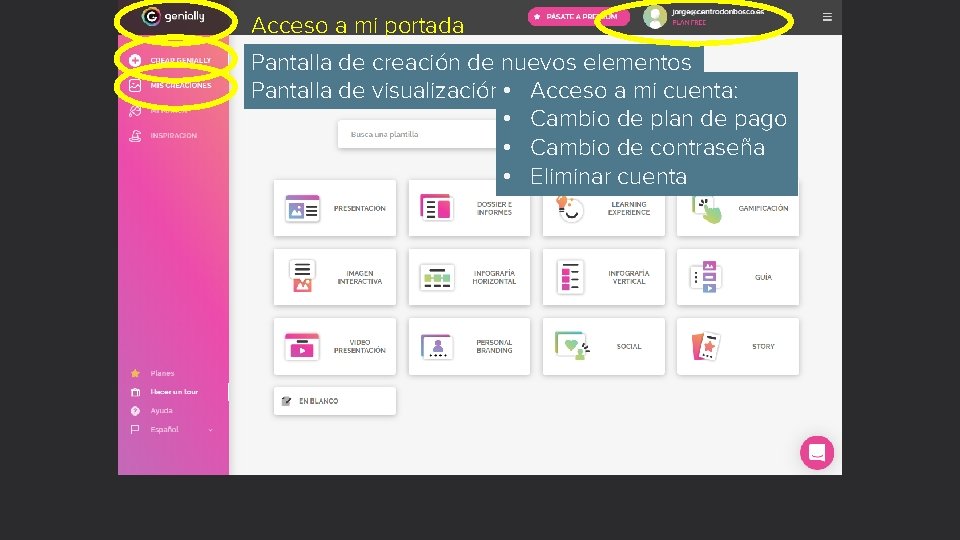Click the Social card heart icon
This screenshot has width=960, height=540.
(572, 346)
